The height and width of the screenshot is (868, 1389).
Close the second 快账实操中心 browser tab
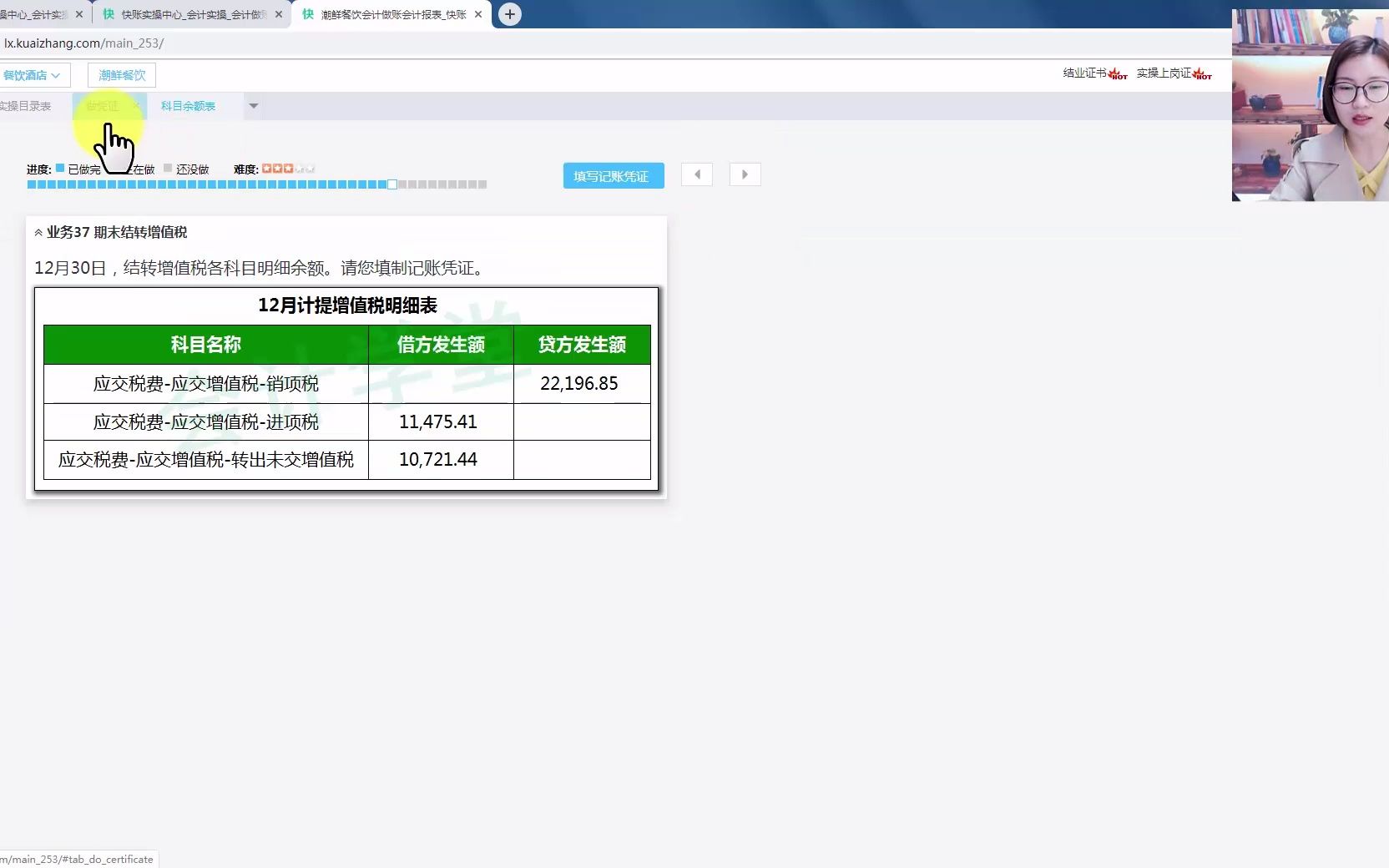(279, 14)
